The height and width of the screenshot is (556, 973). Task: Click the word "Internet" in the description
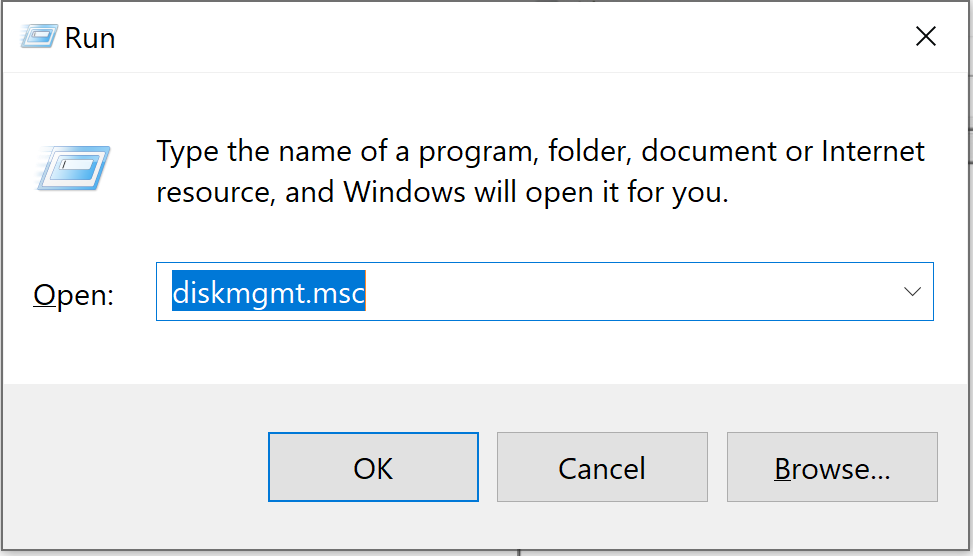click(872, 152)
